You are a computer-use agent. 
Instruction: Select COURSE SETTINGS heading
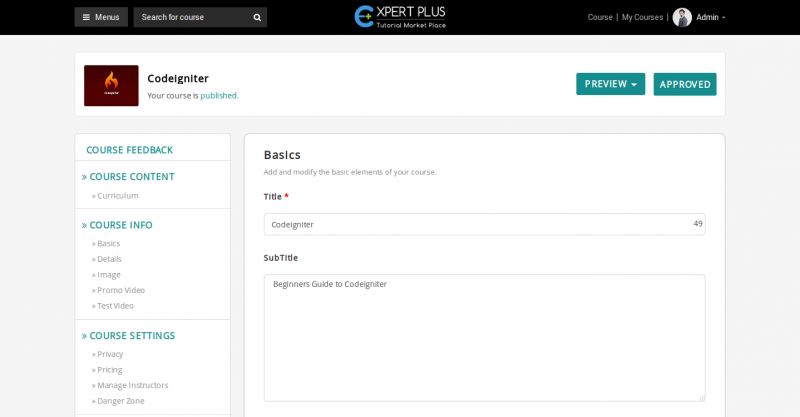pyautogui.click(x=132, y=336)
